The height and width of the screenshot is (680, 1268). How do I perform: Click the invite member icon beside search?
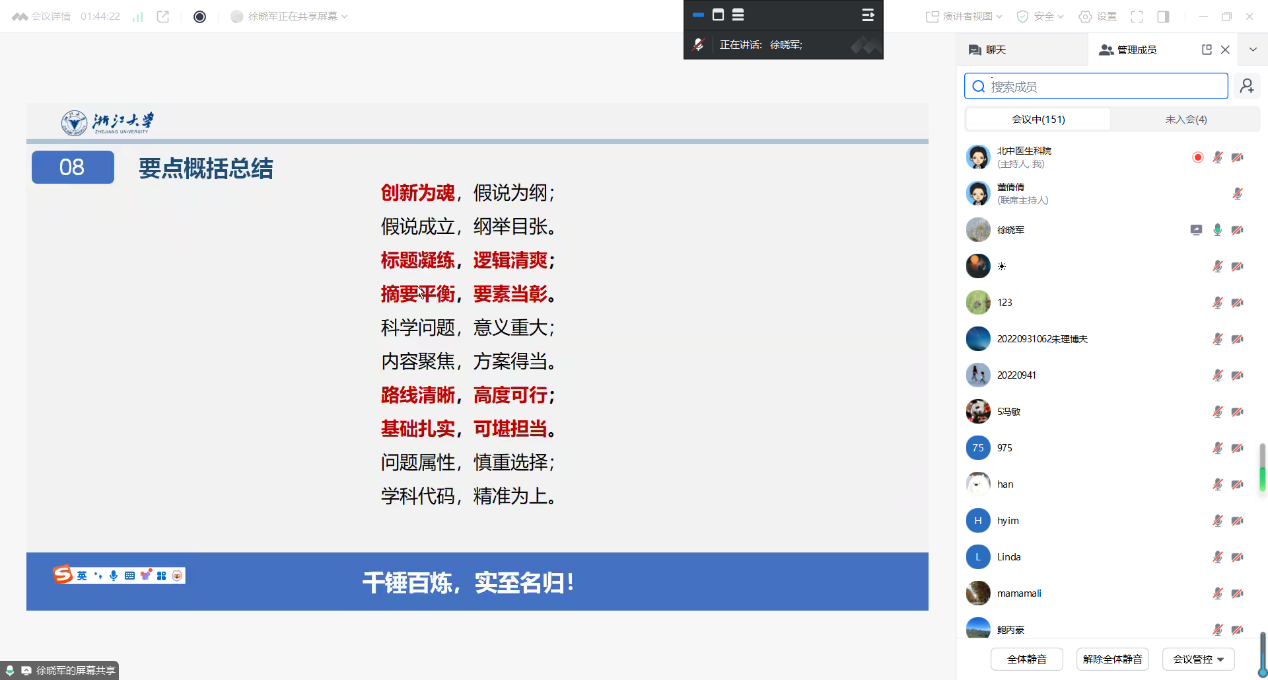(1246, 86)
